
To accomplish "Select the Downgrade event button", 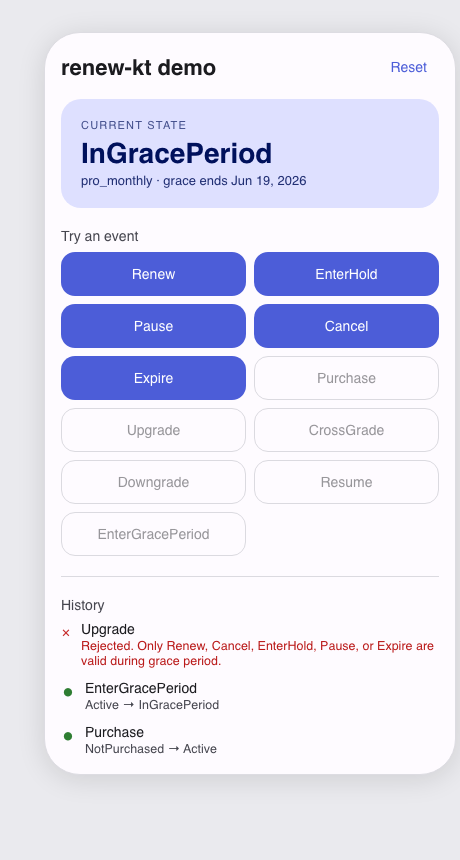I will pyautogui.click(x=154, y=483).
